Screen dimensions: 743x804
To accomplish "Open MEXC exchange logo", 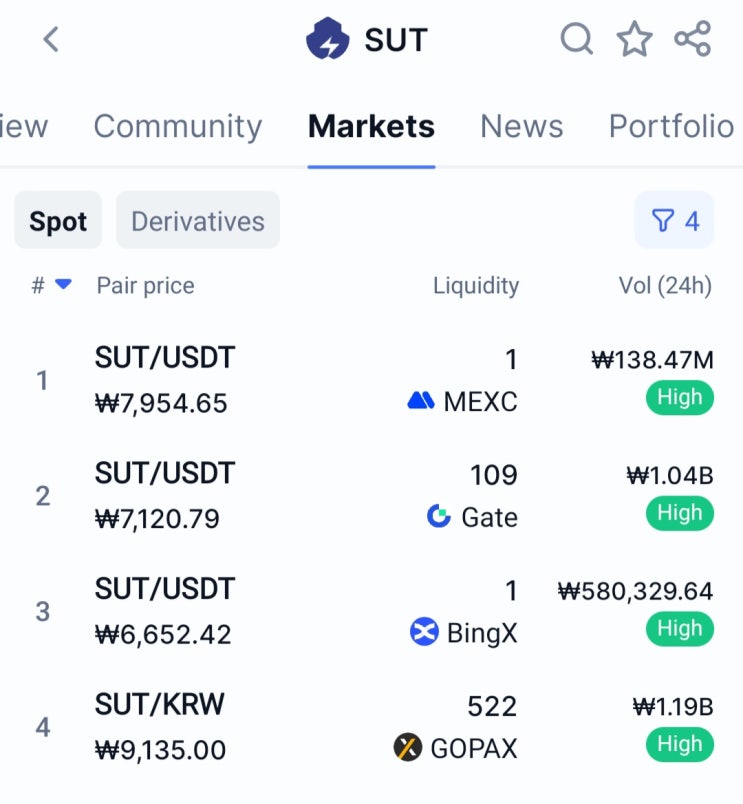I will coord(420,400).
